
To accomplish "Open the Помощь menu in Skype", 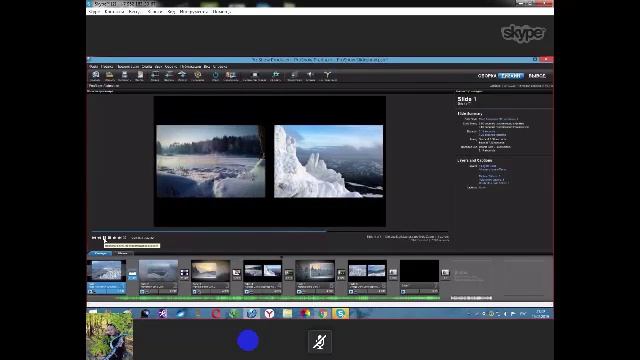I will [x=222, y=12].
